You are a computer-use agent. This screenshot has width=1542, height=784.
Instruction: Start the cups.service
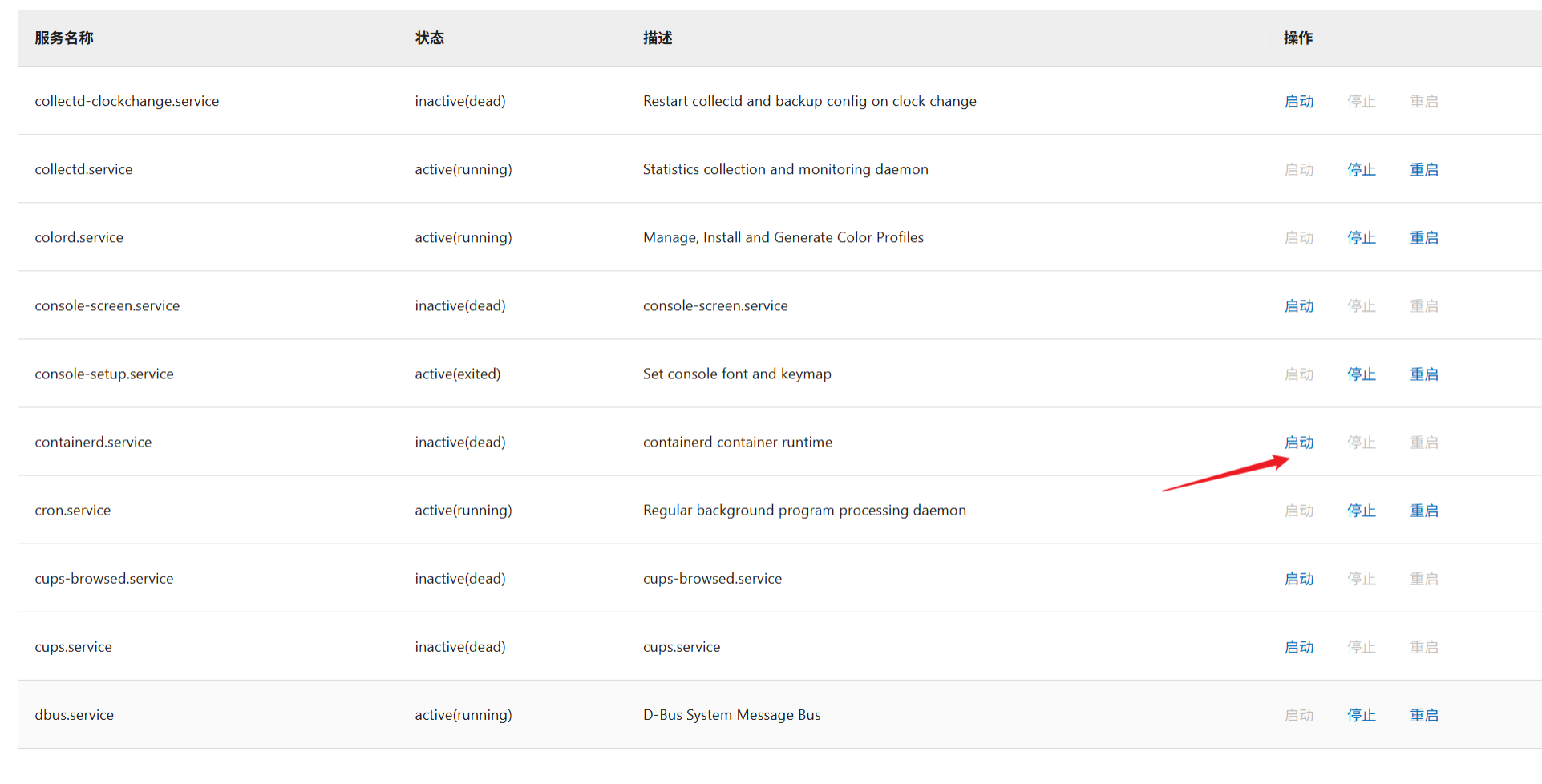tap(1298, 647)
